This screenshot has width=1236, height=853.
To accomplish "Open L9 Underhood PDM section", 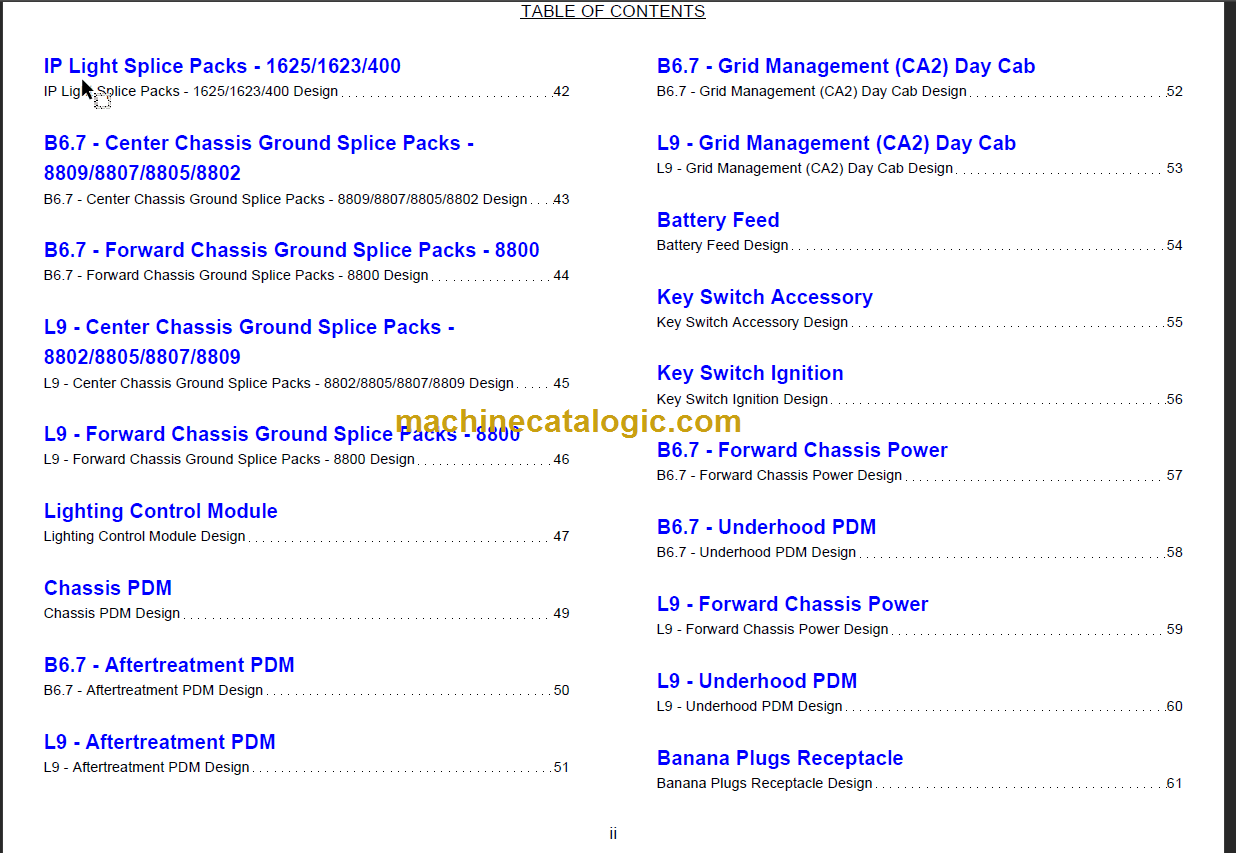I will (757, 681).
